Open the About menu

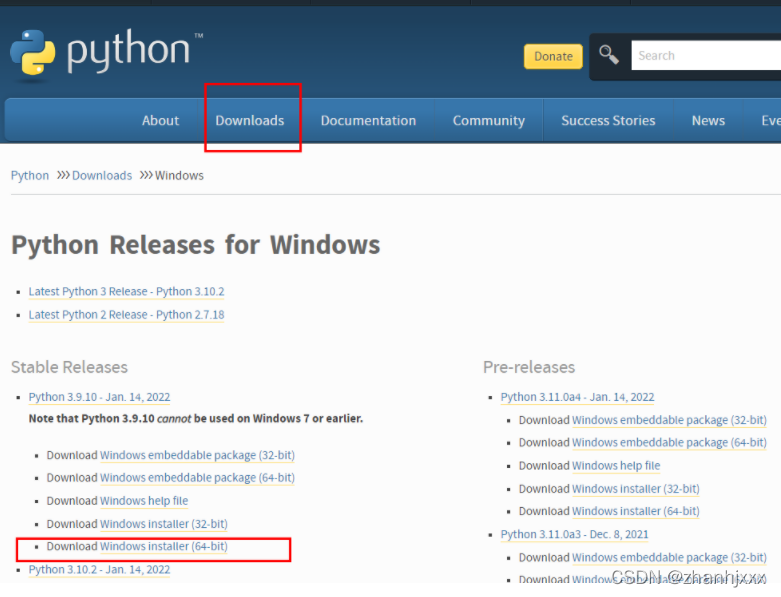(x=160, y=120)
